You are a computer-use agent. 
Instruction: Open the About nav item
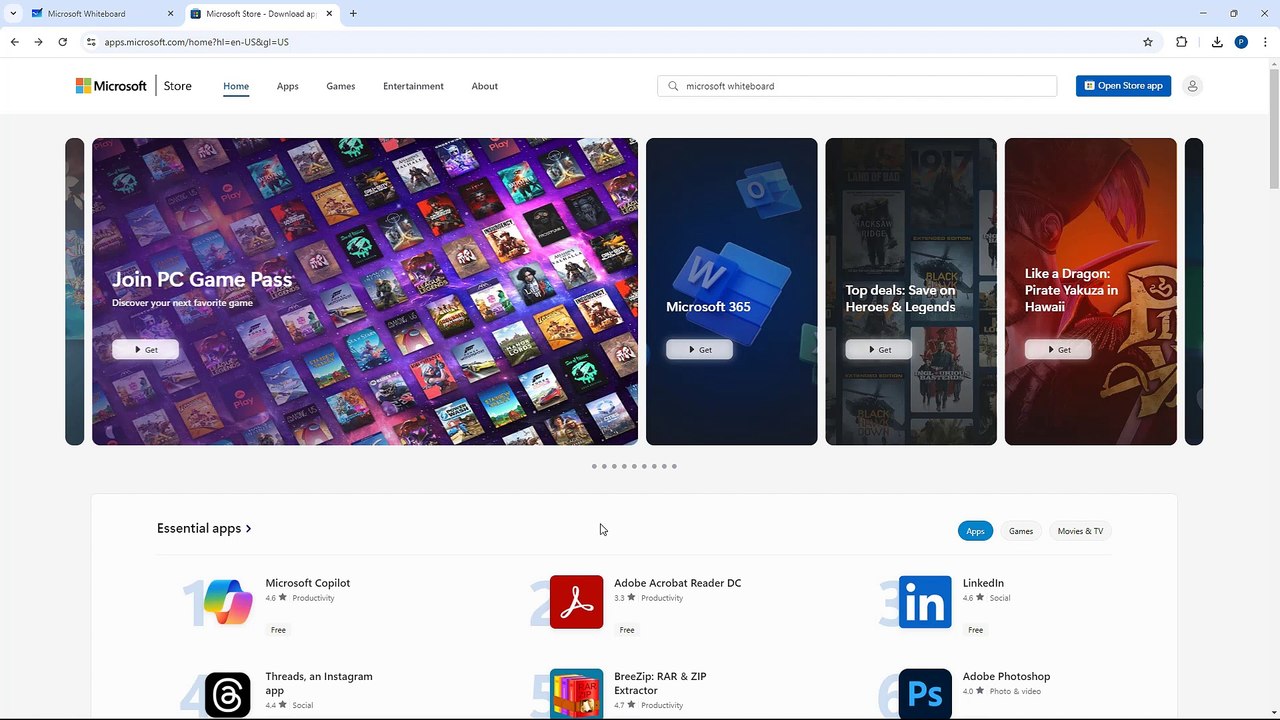point(485,86)
